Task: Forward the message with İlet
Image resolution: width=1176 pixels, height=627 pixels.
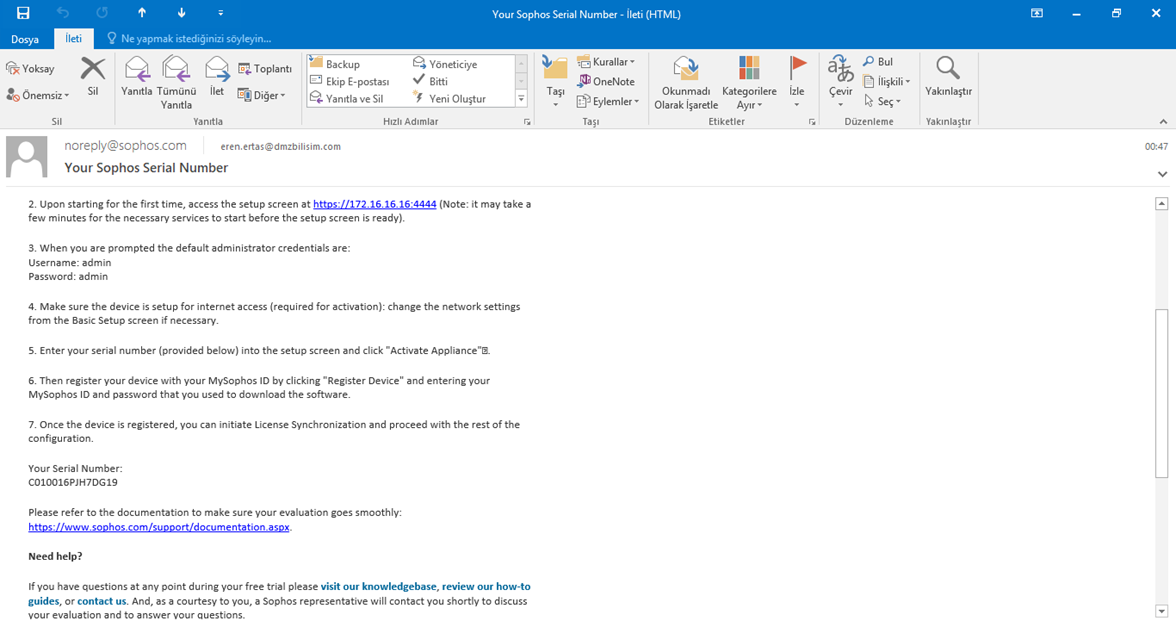Action: coord(217,76)
